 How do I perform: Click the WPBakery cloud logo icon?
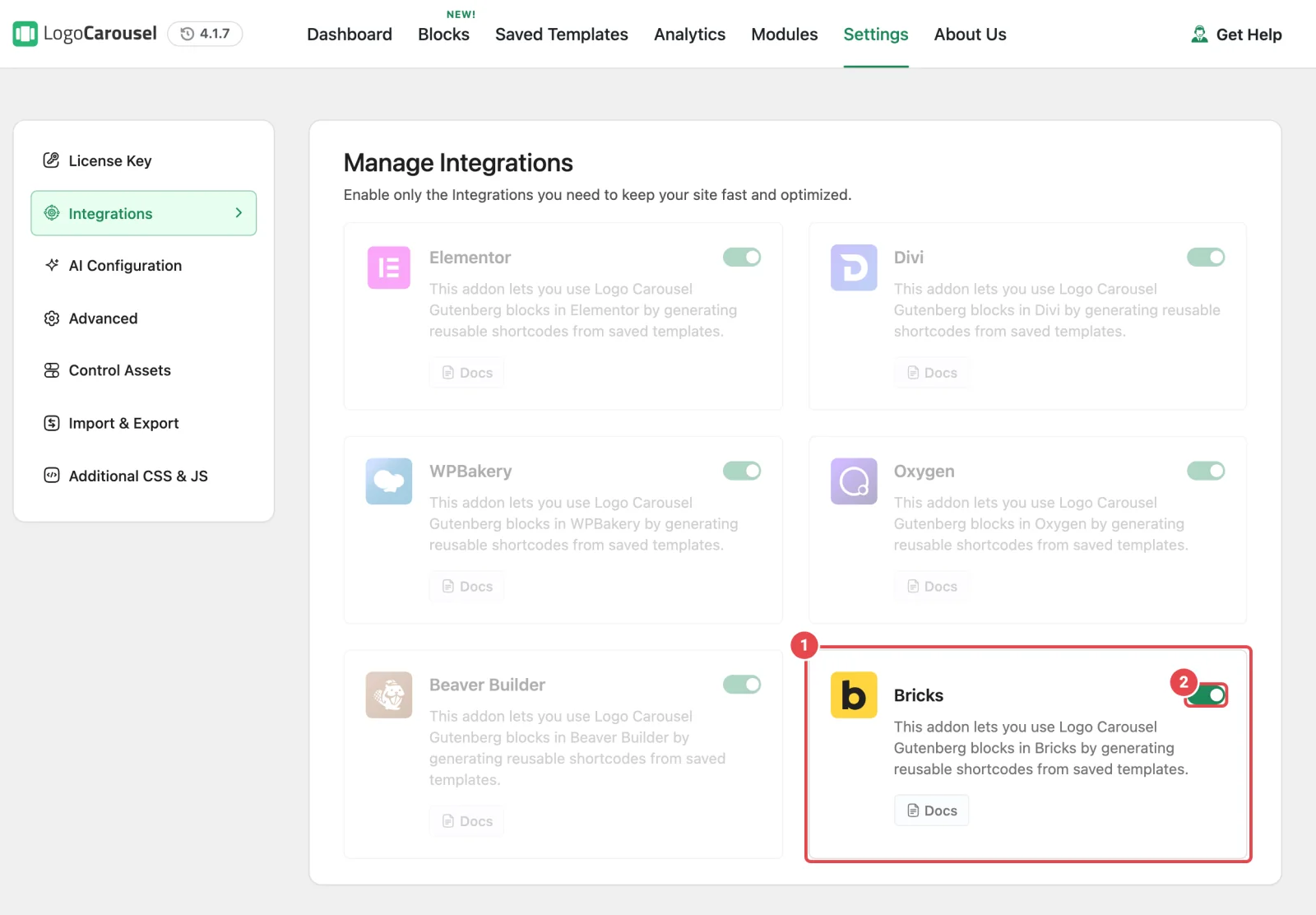(389, 481)
